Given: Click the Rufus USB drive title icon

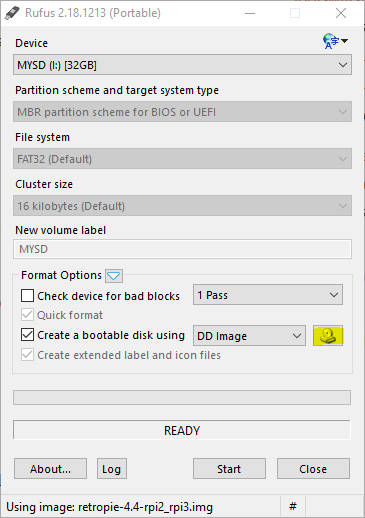Looking at the screenshot, I should [x=12, y=13].
